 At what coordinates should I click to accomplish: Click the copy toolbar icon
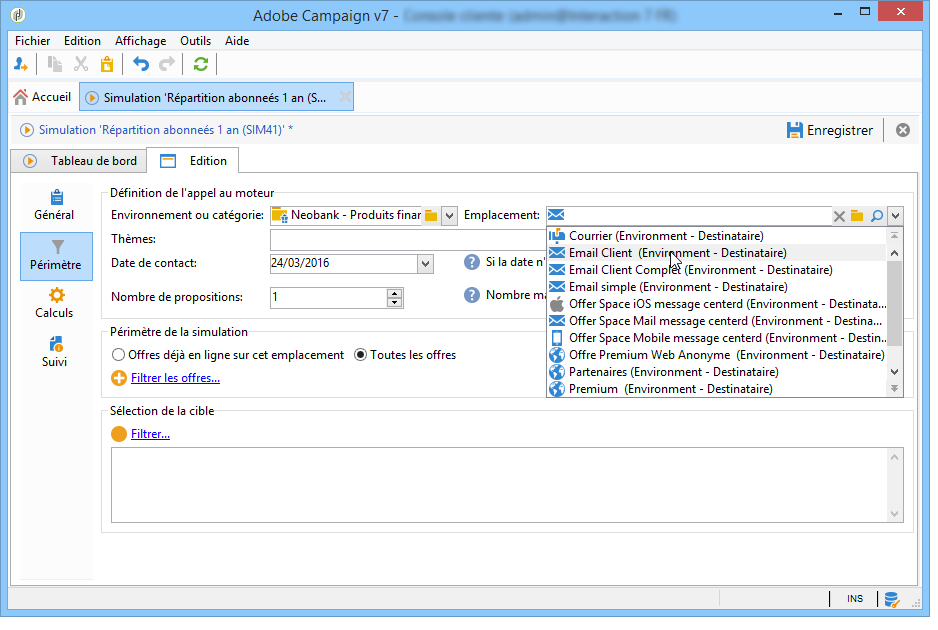click(54, 64)
